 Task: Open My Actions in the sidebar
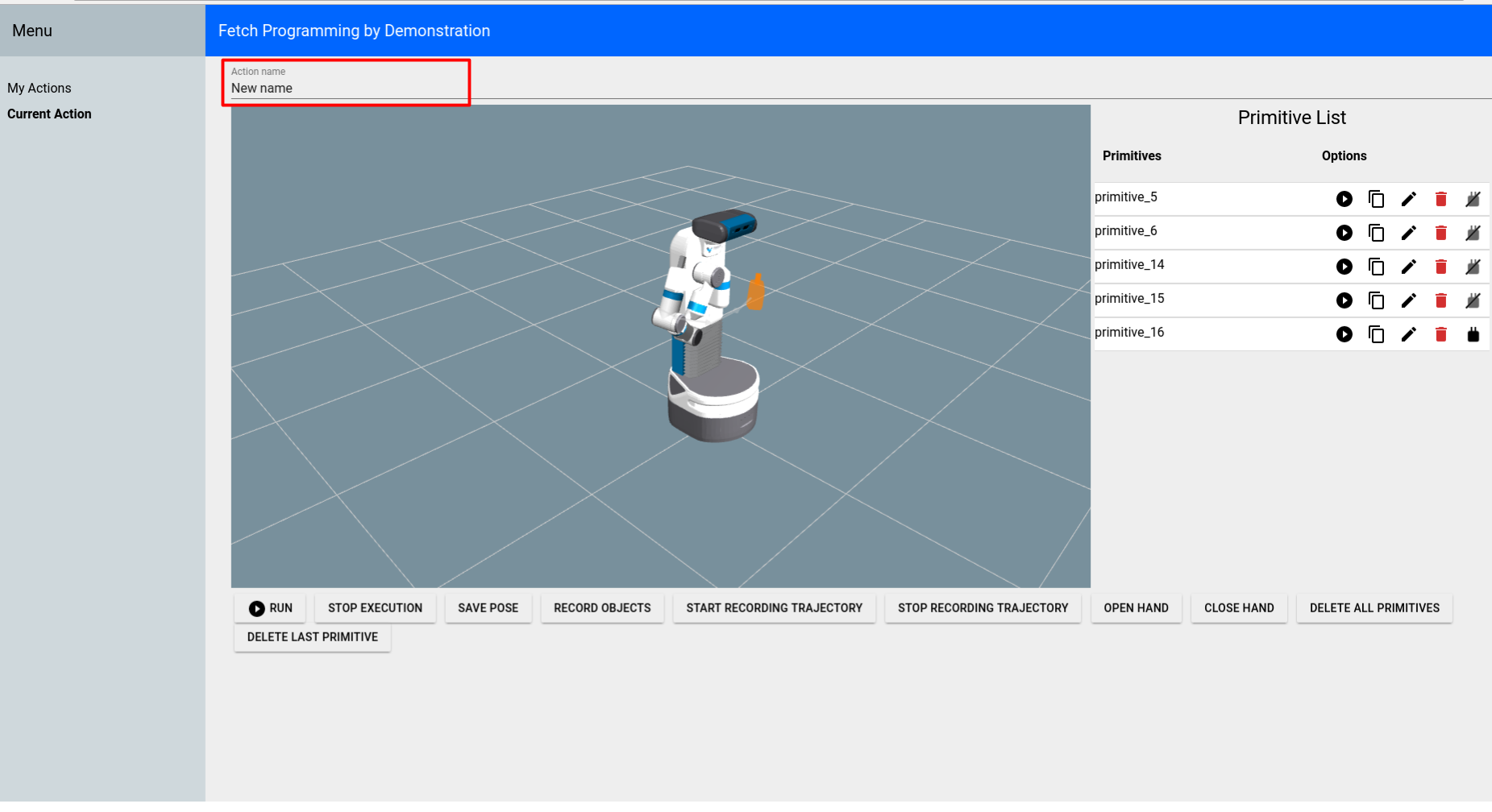coord(39,89)
